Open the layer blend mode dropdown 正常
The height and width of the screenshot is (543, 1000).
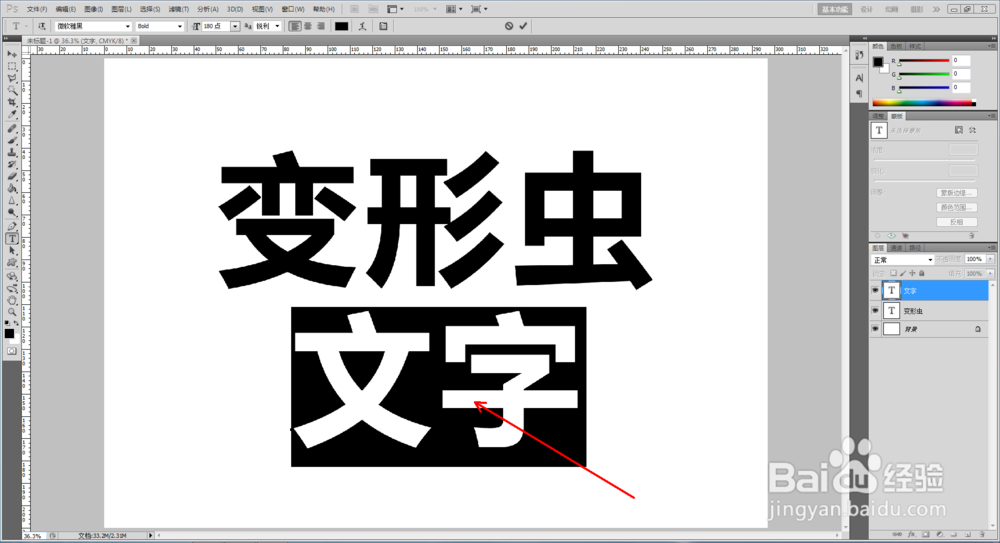(x=902, y=260)
